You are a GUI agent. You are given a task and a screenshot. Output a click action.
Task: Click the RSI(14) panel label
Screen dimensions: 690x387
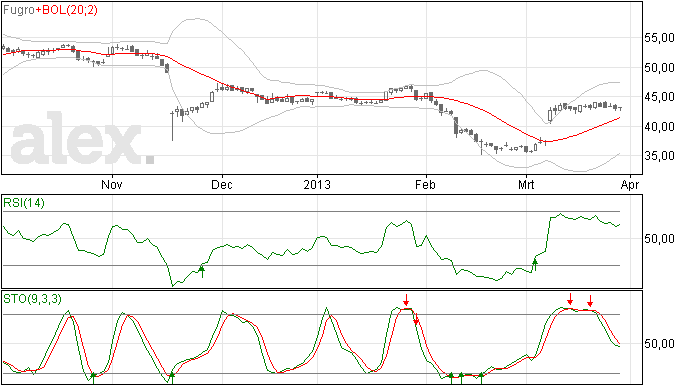24,203
